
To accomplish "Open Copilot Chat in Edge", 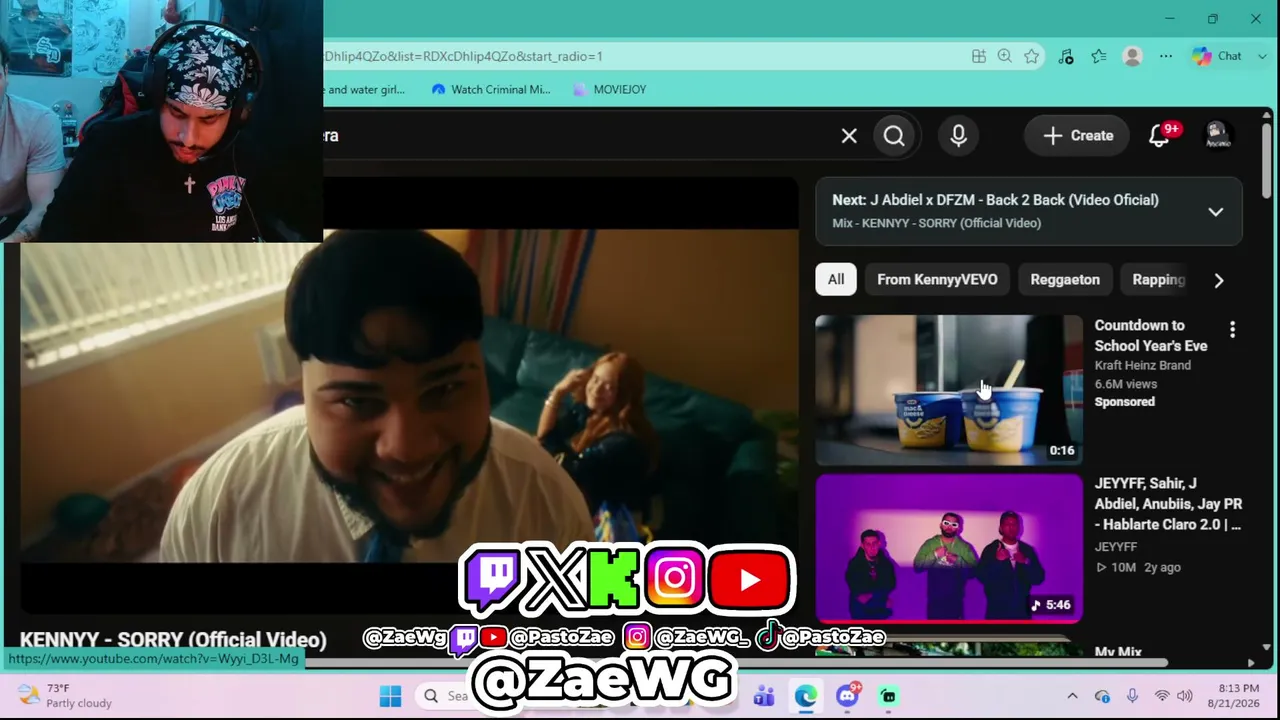I will pos(1217,56).
